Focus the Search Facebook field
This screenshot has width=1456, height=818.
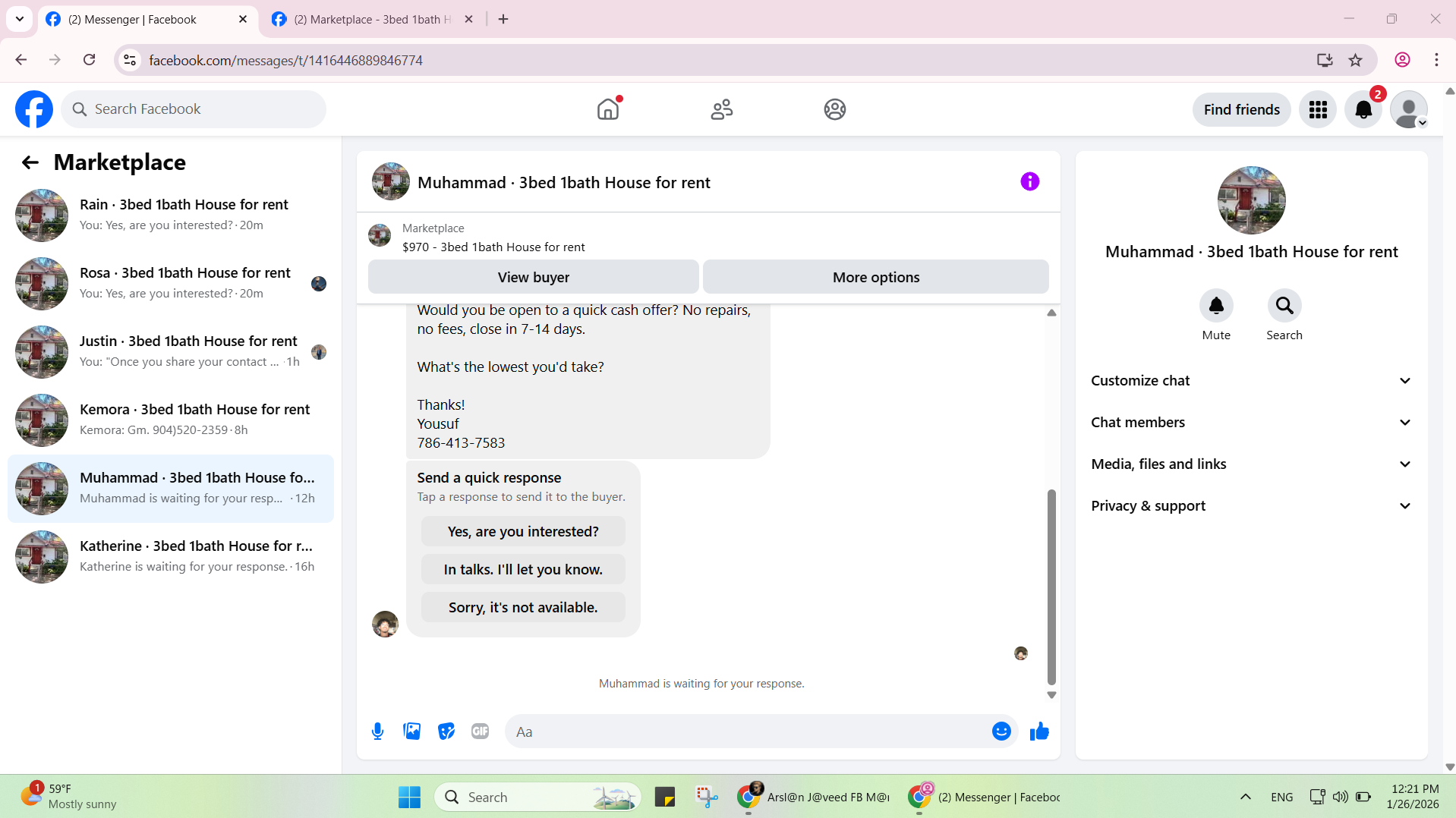194,109
